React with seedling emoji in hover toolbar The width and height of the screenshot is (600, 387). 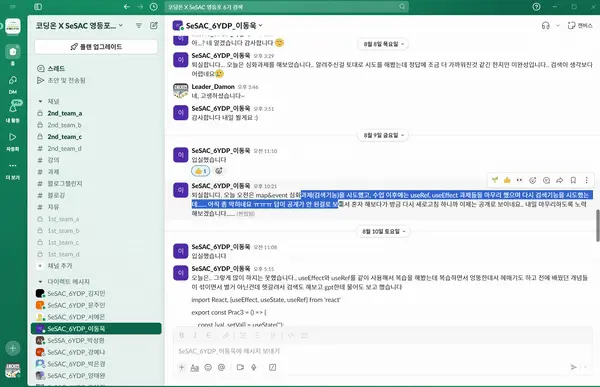[495, 180]
